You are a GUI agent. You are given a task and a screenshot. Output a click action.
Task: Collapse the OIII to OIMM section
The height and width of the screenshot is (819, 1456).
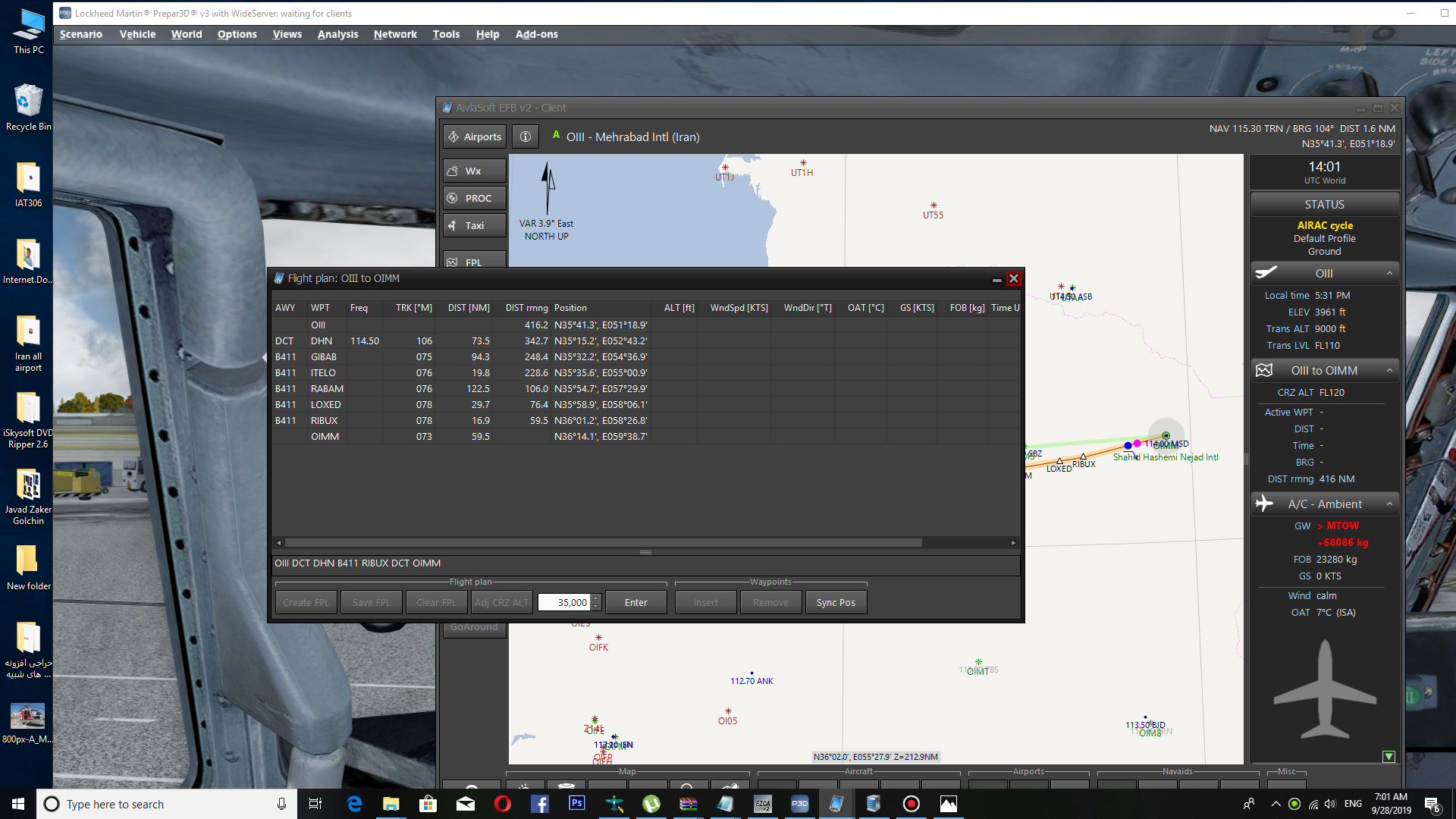1389,370
